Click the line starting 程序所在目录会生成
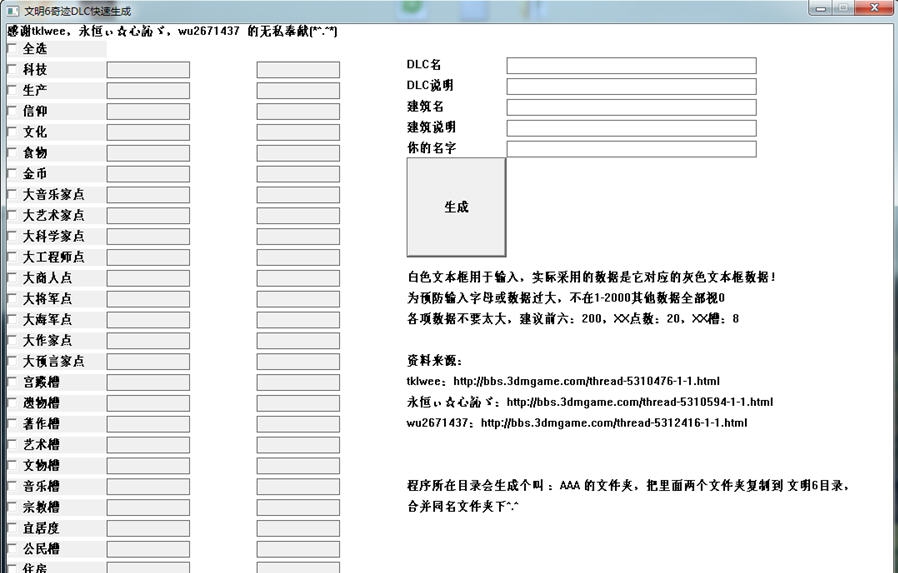This screenshot has height=573, width=898. click(x=628, y=485)
